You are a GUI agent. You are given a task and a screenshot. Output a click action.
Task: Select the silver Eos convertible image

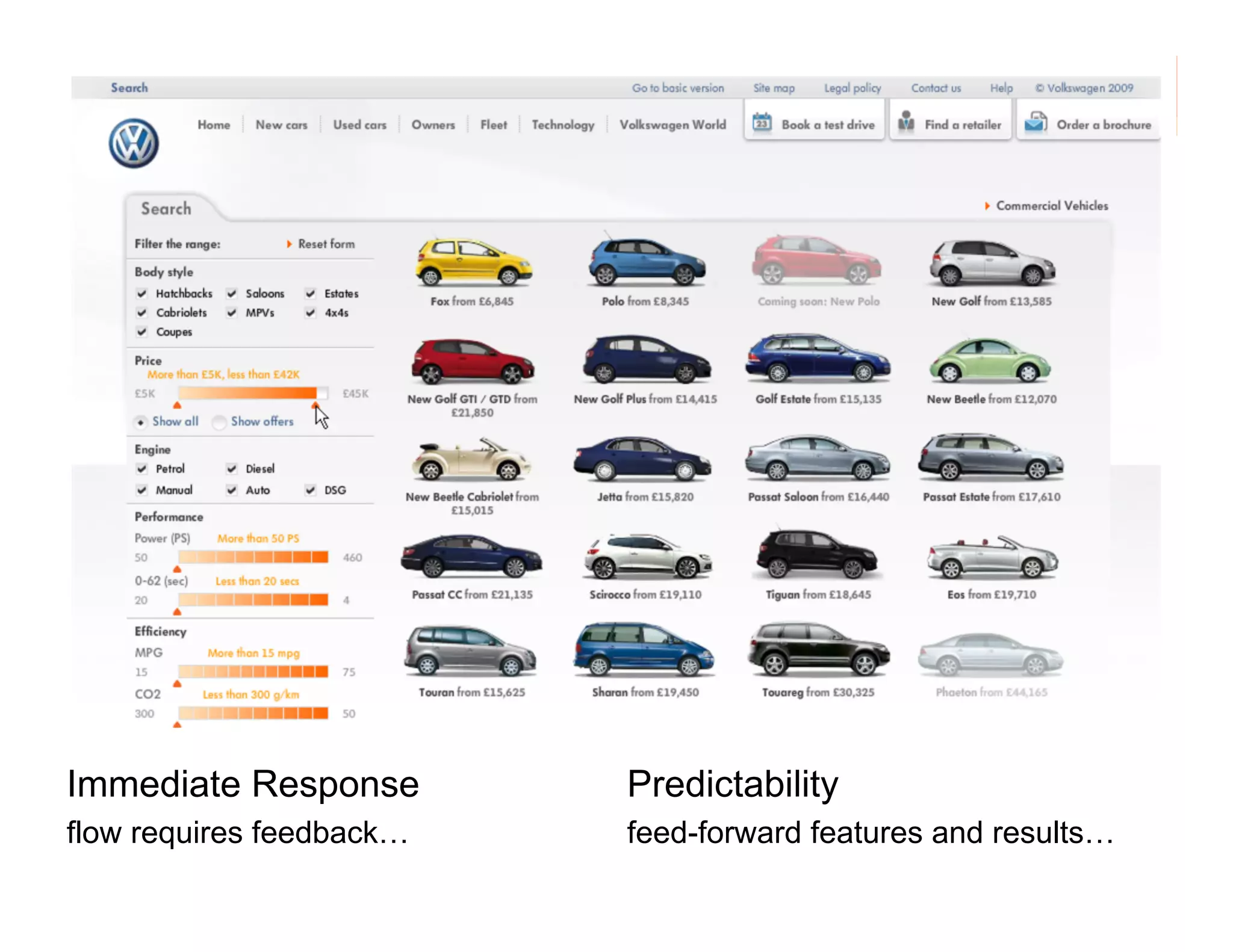[x=992, y=557]
